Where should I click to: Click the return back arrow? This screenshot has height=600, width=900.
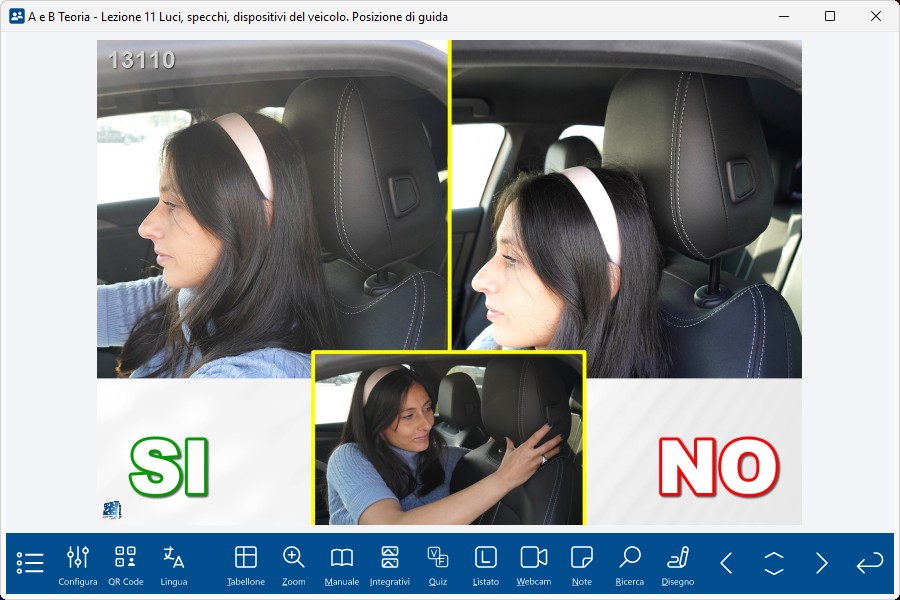(870, 563)
